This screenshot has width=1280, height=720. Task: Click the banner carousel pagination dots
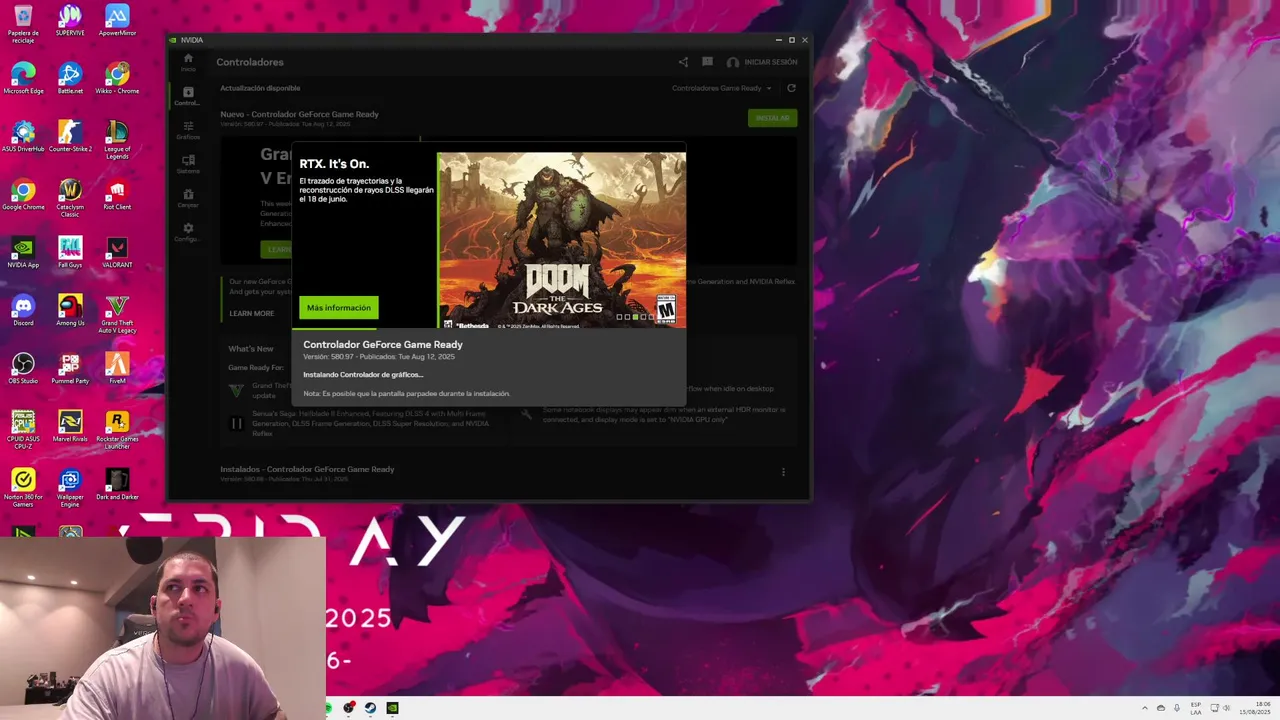point(635,317)
